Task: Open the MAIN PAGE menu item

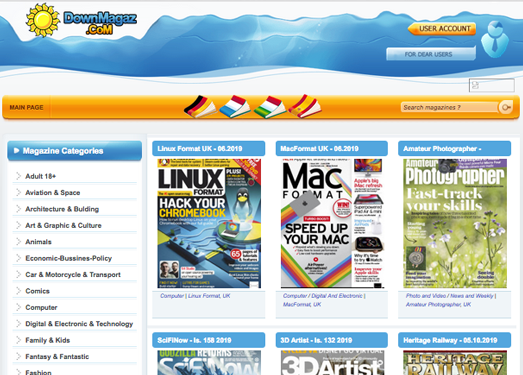Action: [x=26, y=107]
